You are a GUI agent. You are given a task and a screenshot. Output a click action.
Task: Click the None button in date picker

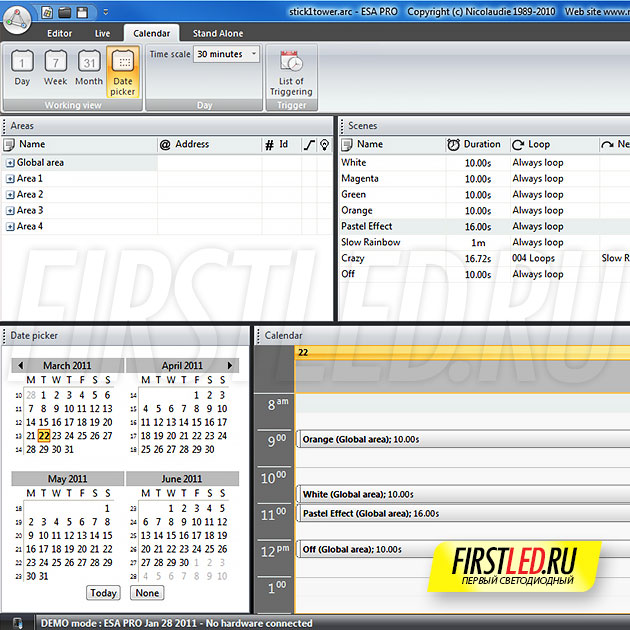[146, 593]
